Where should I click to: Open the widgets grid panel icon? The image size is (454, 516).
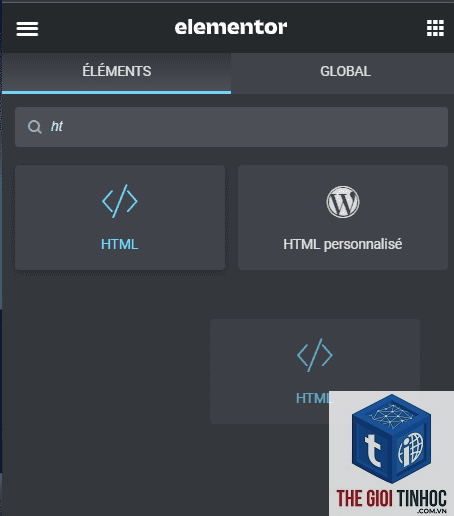(435, 28)
